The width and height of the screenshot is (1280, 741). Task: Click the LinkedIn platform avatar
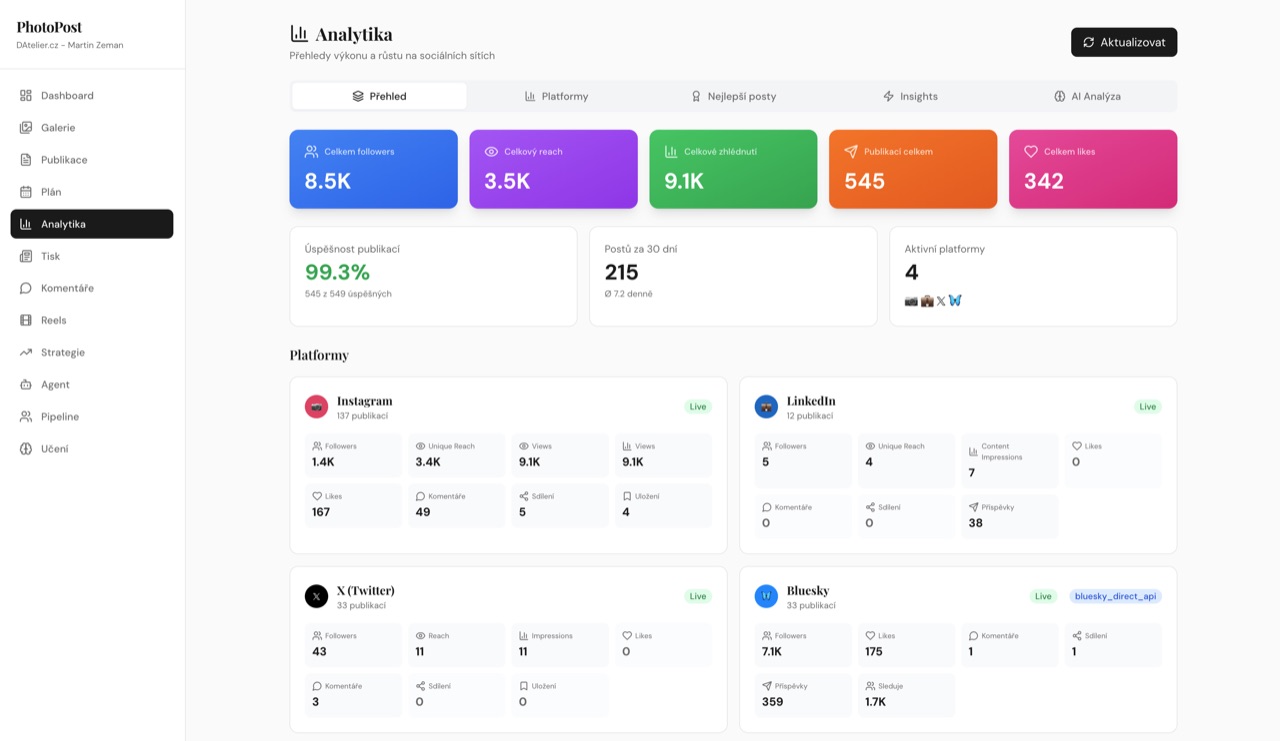tap(766, 406)
